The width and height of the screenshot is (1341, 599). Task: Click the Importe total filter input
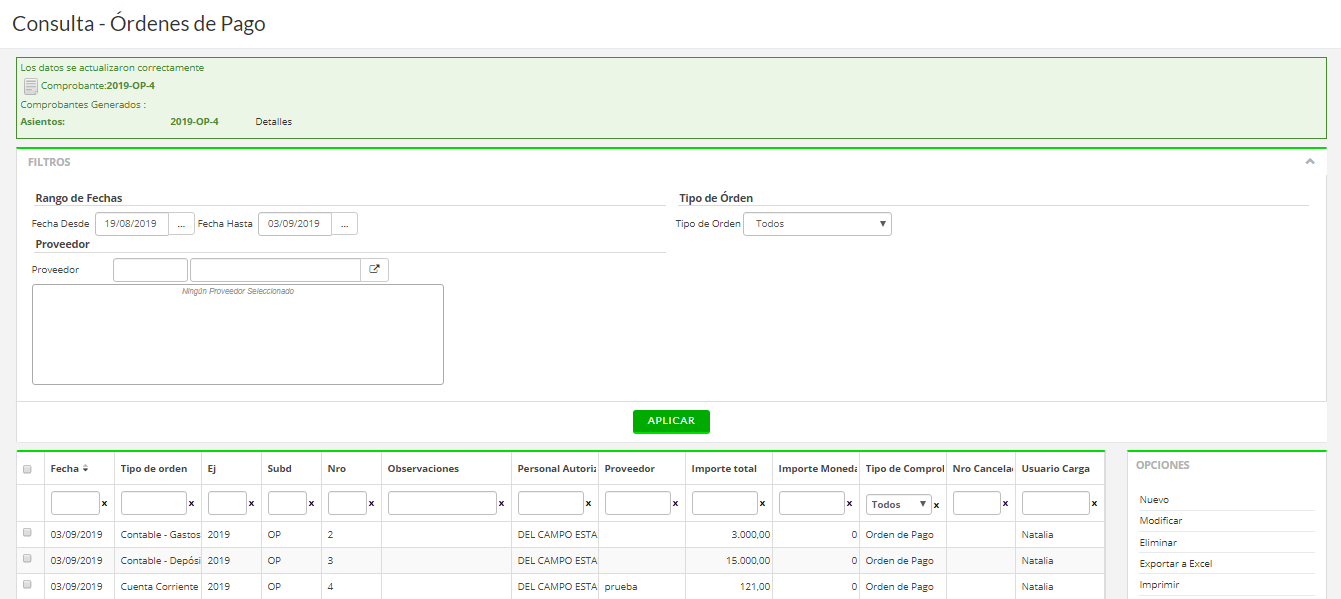click(725, 503)
